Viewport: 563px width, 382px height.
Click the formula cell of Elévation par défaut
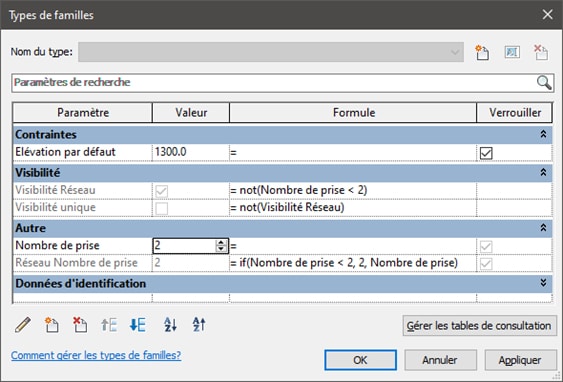click(x=353, y=152)
